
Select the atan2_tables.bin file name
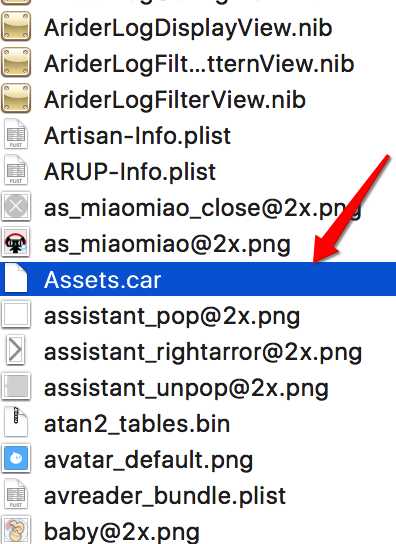pos(137,424)
